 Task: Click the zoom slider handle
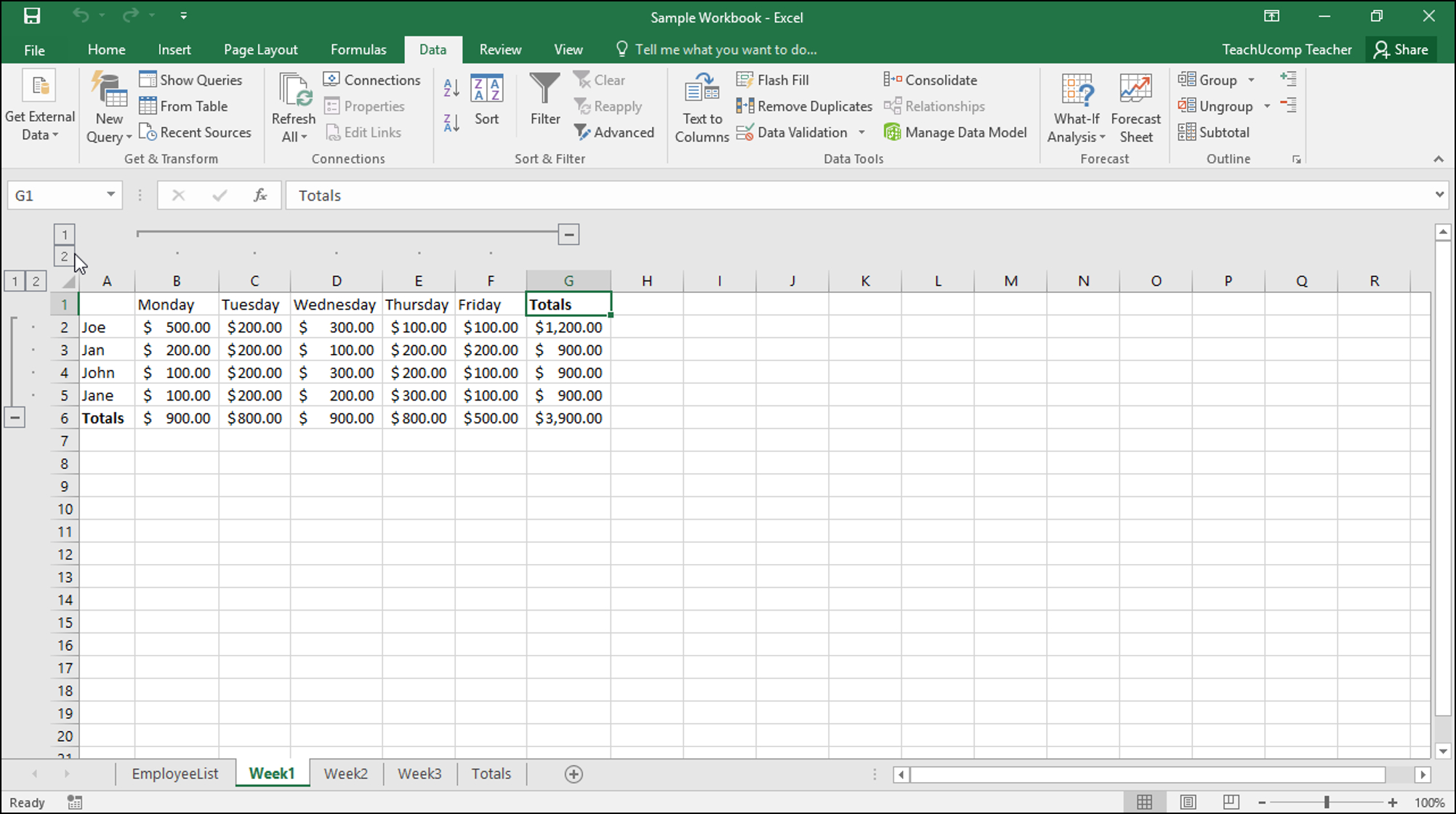pyautogui.click(x=1327, y=802)
